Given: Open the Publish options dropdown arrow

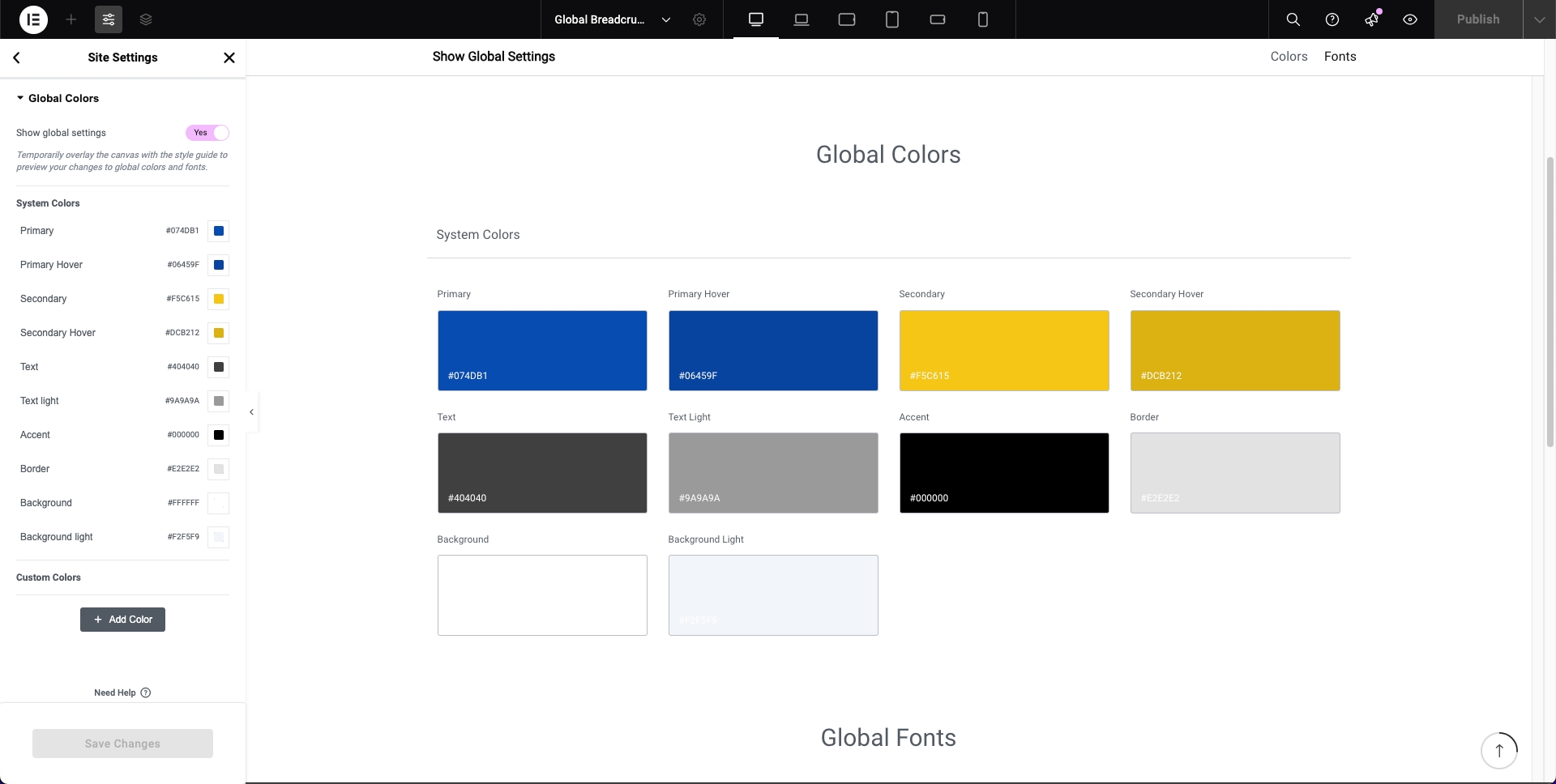Looking at the screenshot, I should tap(1539, 19).
